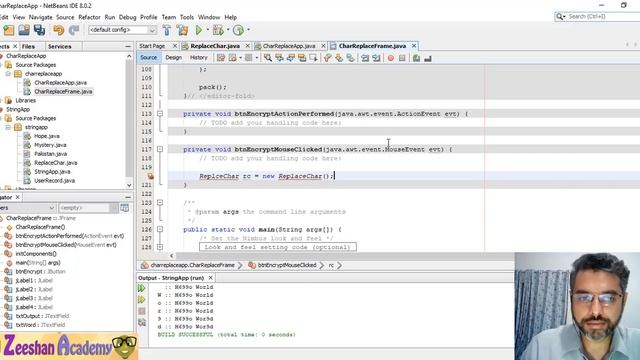Click the Rerun double-arrow icon in Output panel
Screen dimensions: 640x360
tap(142, 288)
